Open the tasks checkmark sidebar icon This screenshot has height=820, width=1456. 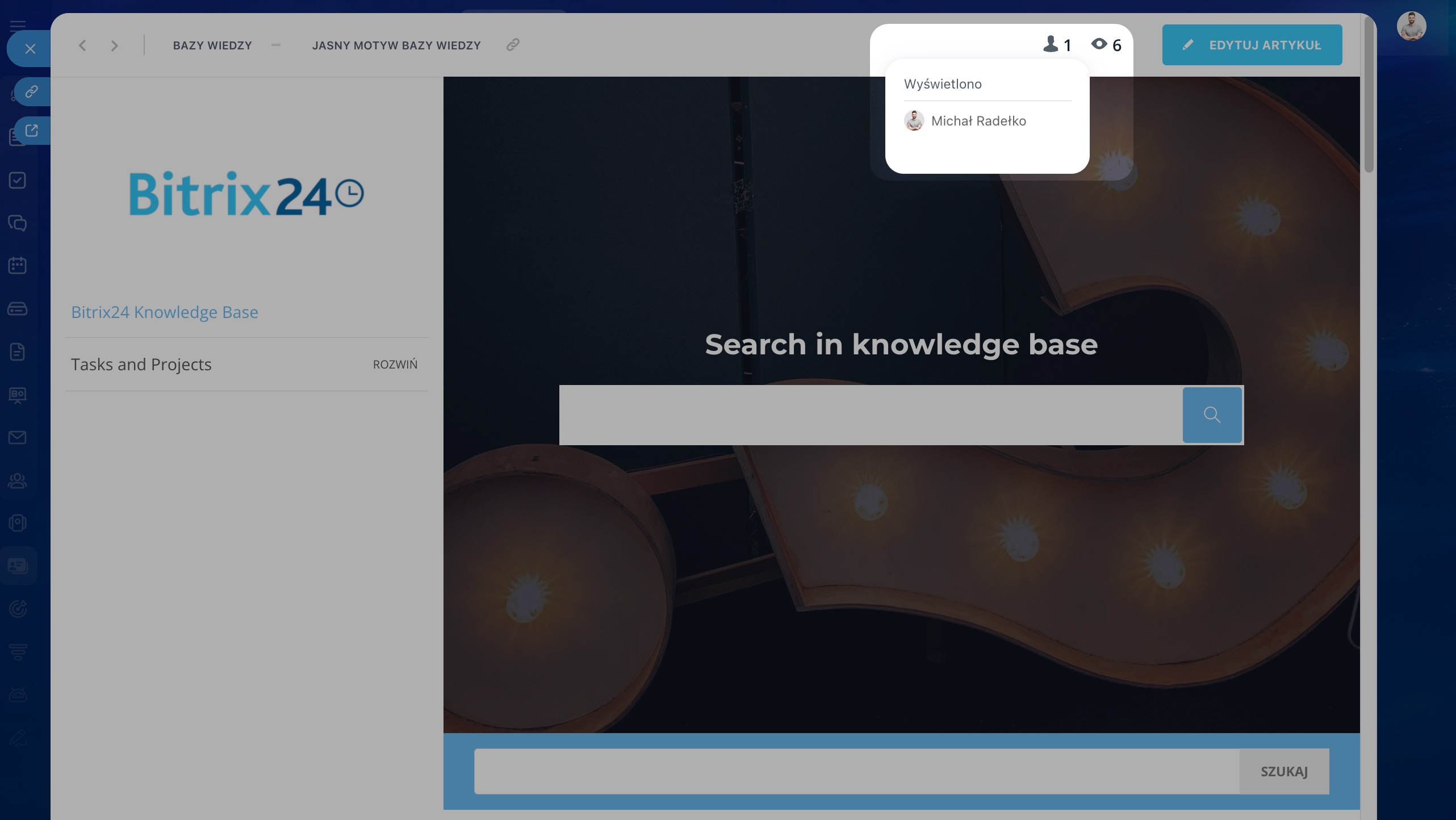click(x=18, y=181)
